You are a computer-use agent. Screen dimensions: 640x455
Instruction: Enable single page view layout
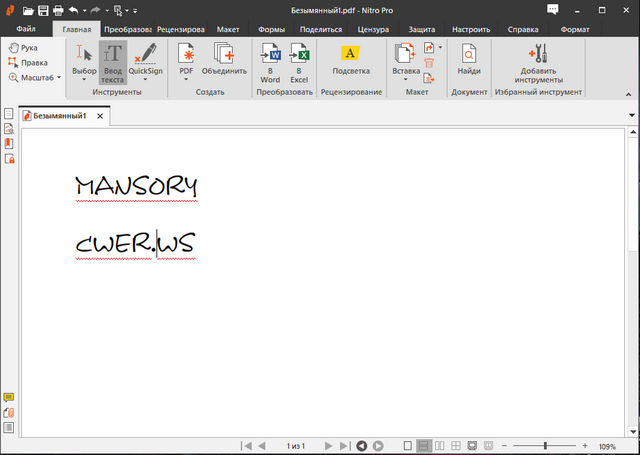tap(407, 445)
